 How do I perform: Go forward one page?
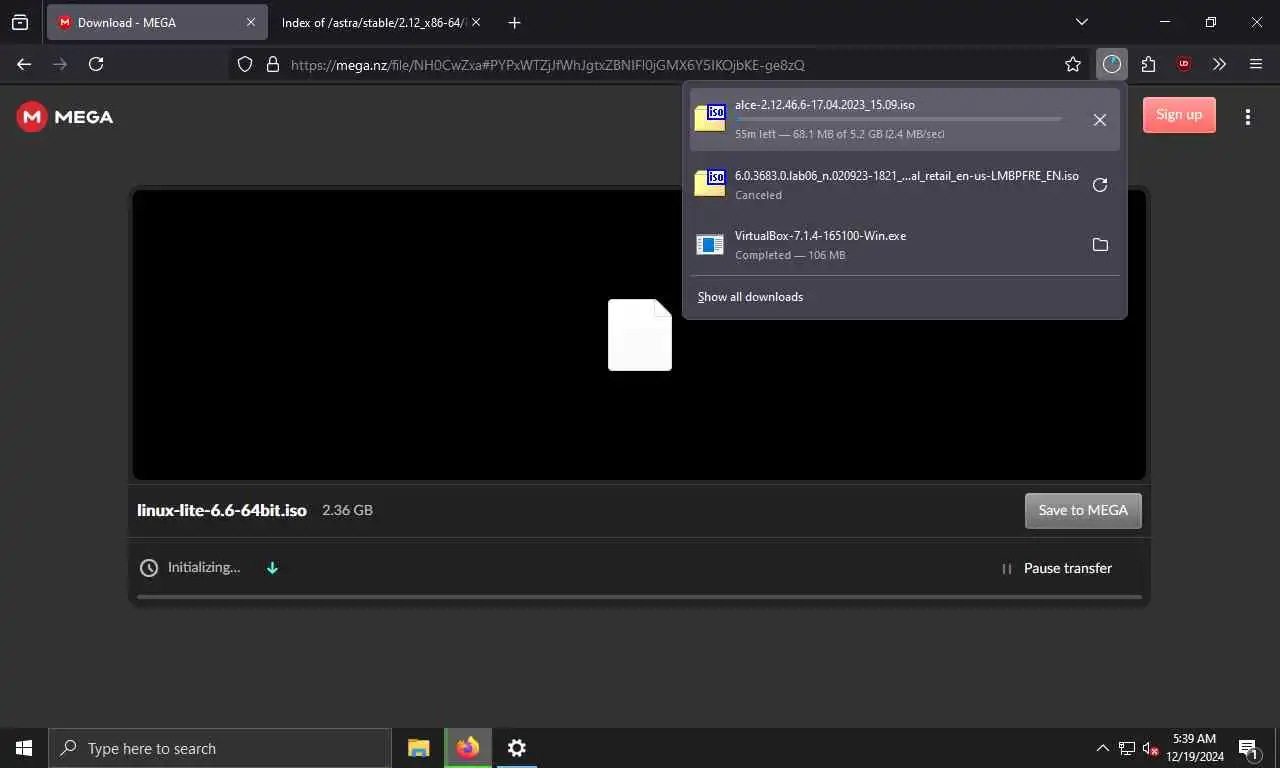click(60, 64)
